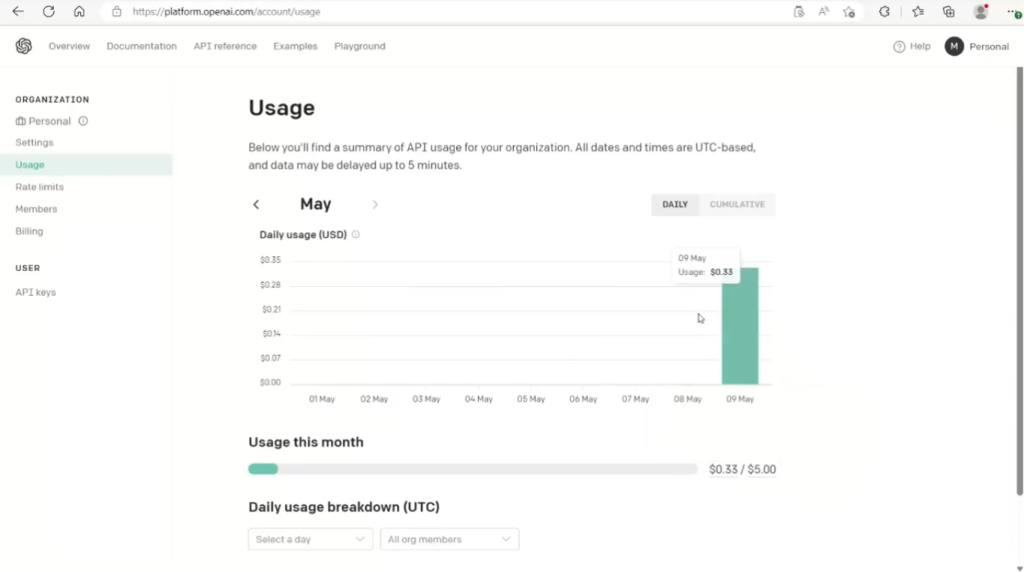Open the browser extensions icon
The height and width of the screenshot is (572, 1024).
point(884,12)
